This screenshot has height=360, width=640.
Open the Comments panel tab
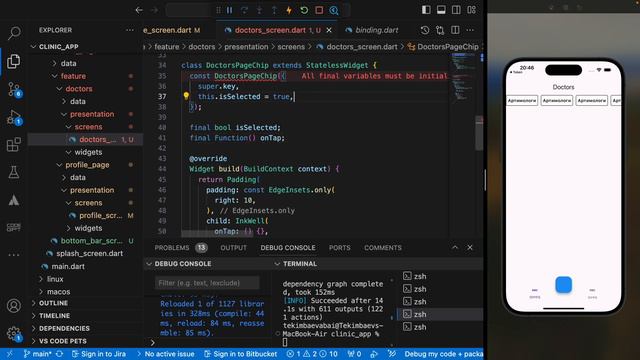[383, 248]
